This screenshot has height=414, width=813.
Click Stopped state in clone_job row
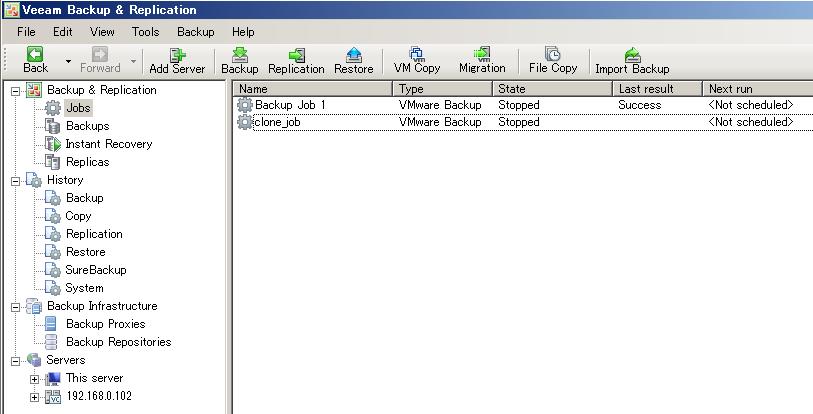pos(518,122)
